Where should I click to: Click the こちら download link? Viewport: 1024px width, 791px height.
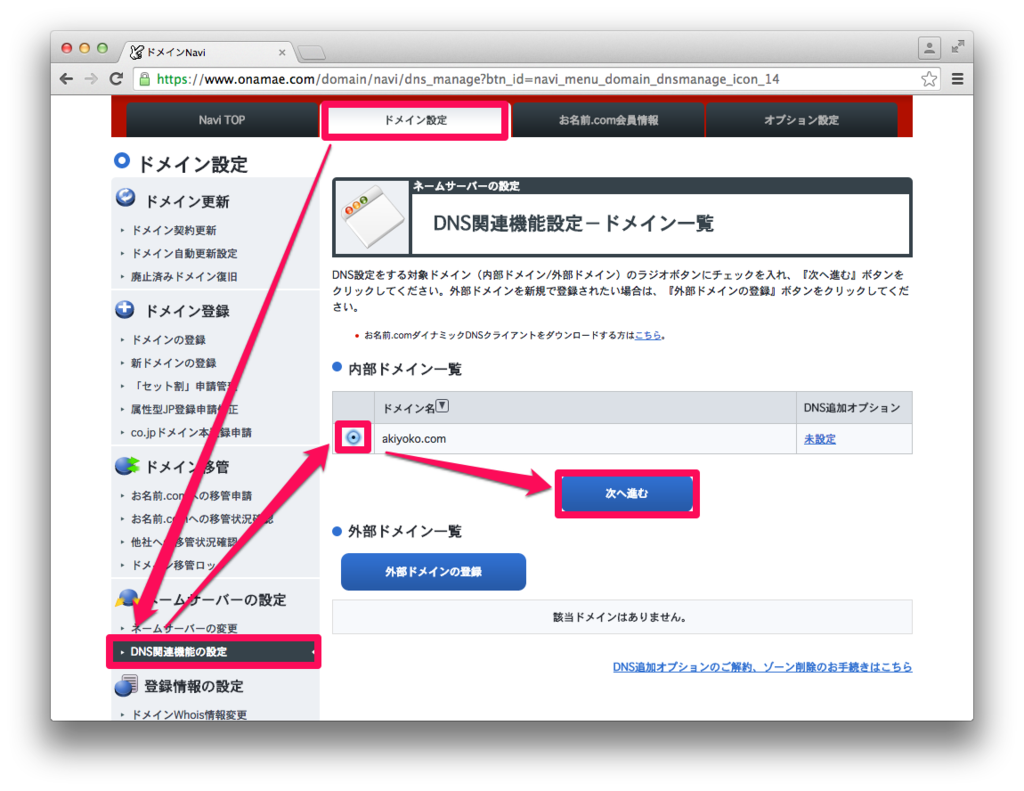point(647,335)
